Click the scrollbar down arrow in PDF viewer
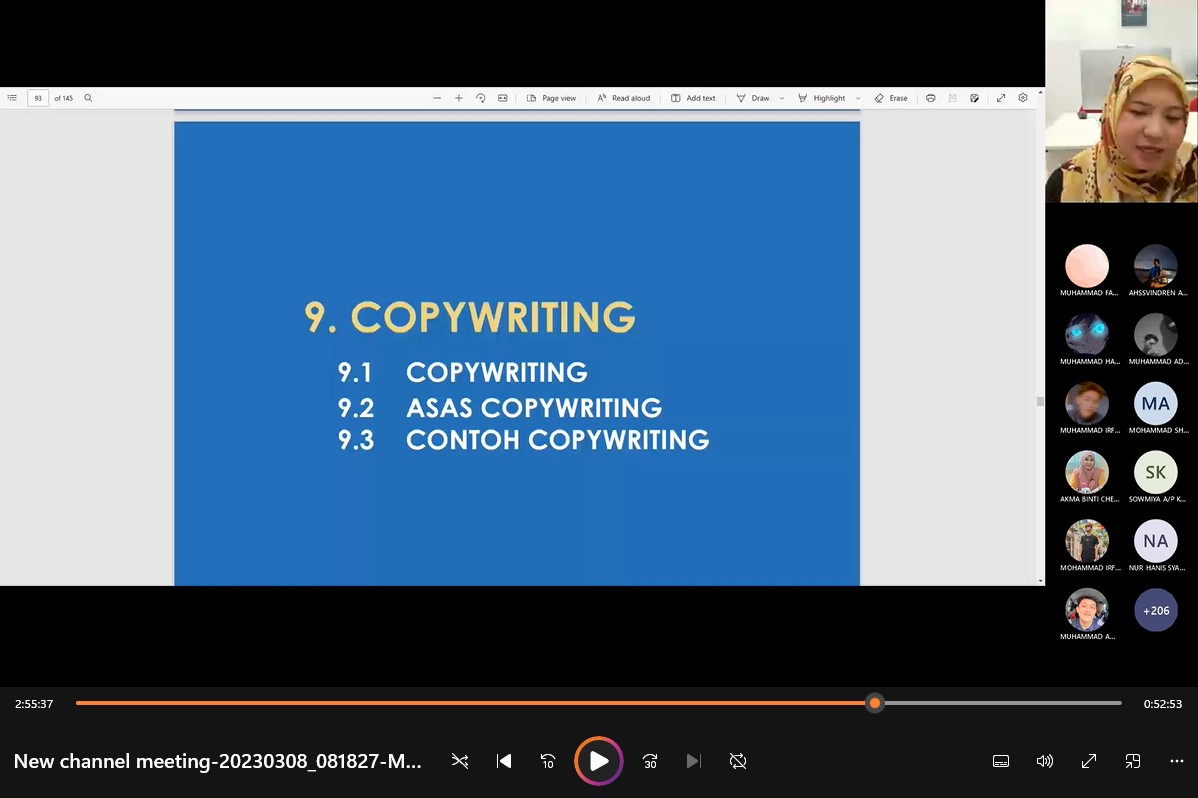The height and width of the screenshot is (798, 1198). [x=1040, y=581]
